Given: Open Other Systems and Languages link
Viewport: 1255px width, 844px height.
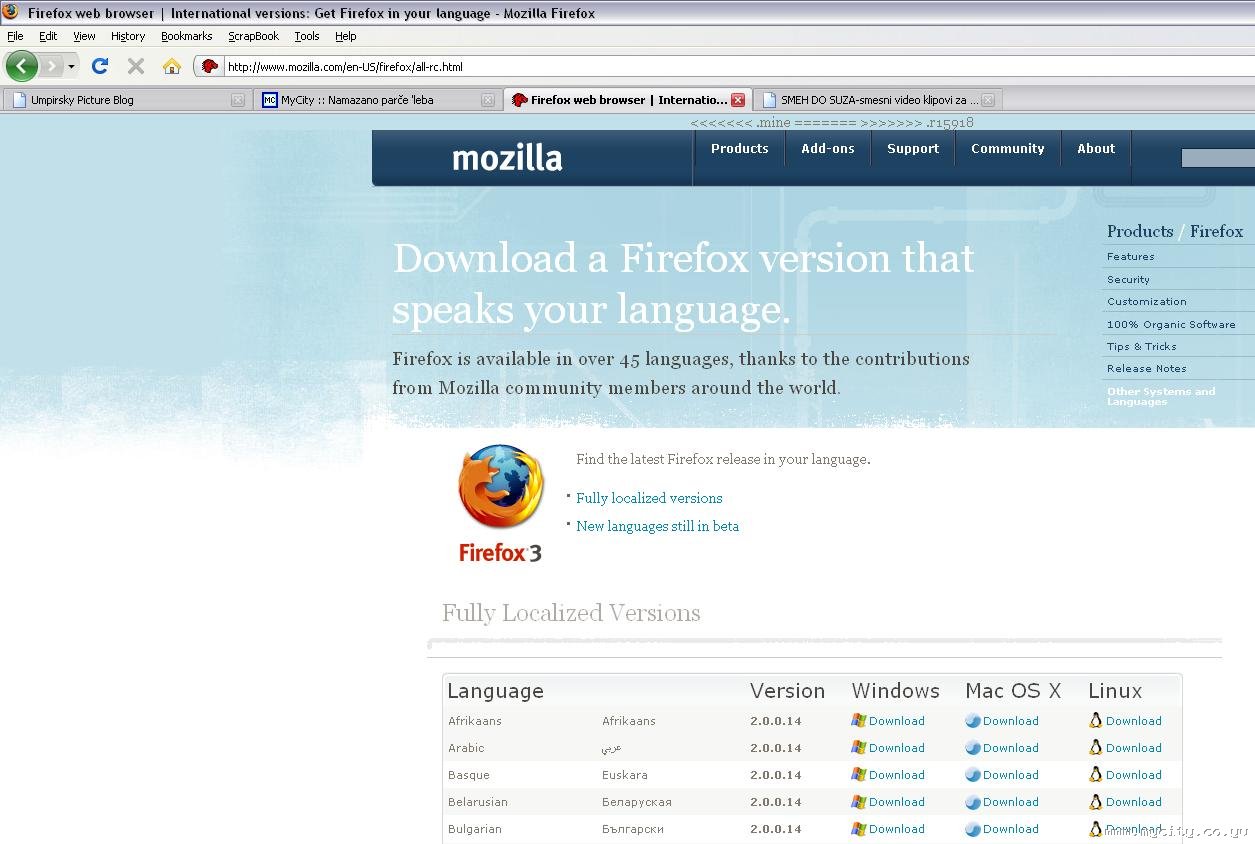Looking at the screenshot, I should pos(1161,396).
